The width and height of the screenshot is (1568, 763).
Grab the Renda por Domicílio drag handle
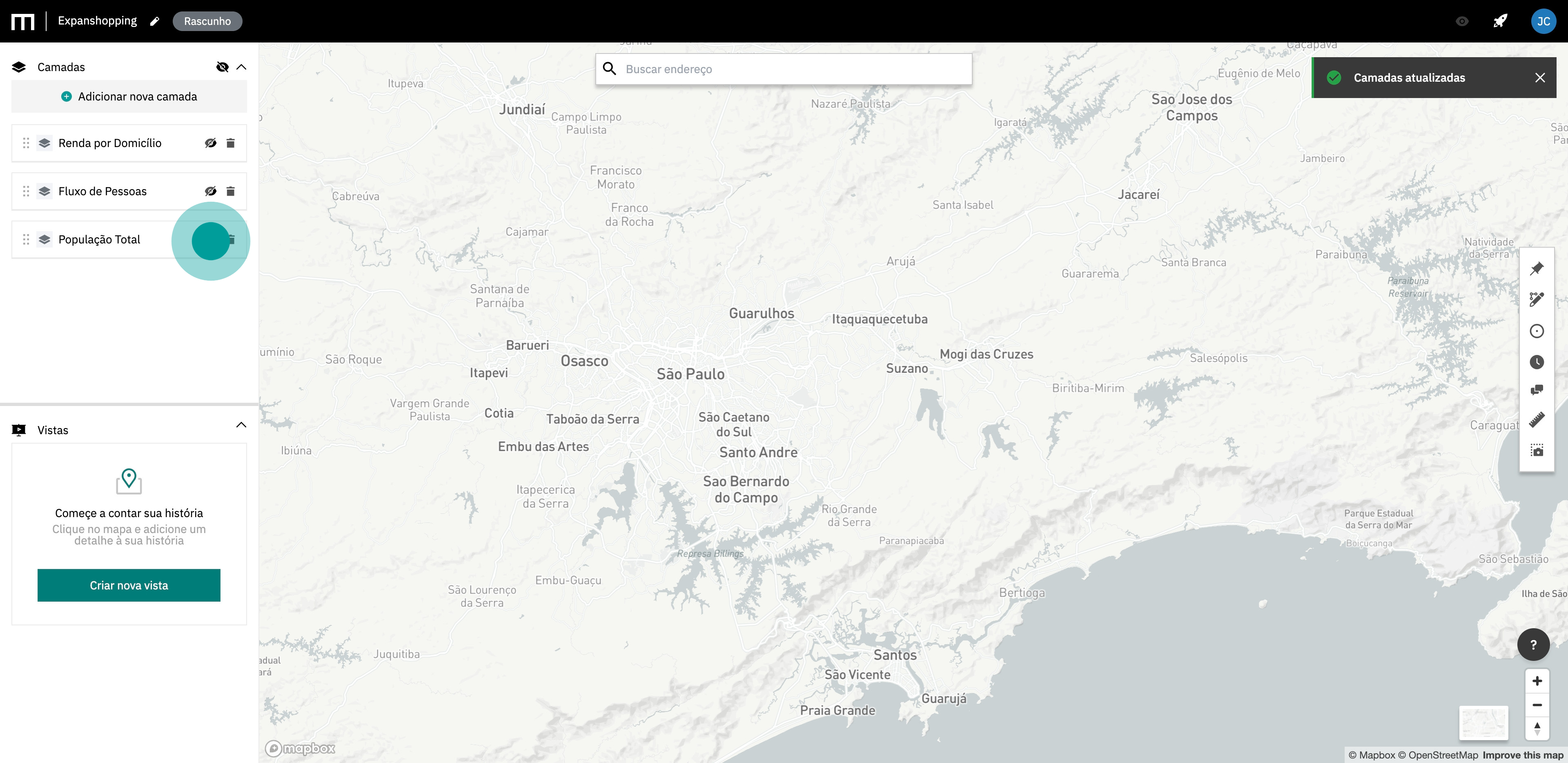click(26, 143)
